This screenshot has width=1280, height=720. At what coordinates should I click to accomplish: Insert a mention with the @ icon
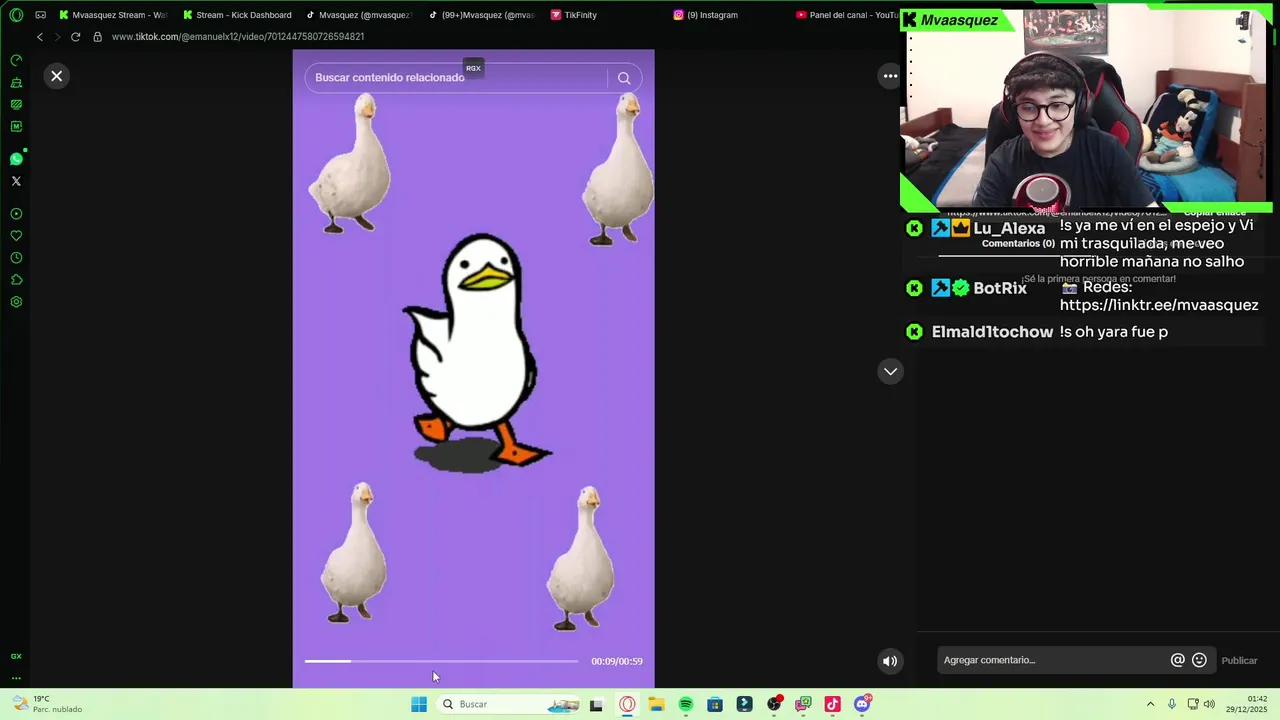[x=1178, y=660]
